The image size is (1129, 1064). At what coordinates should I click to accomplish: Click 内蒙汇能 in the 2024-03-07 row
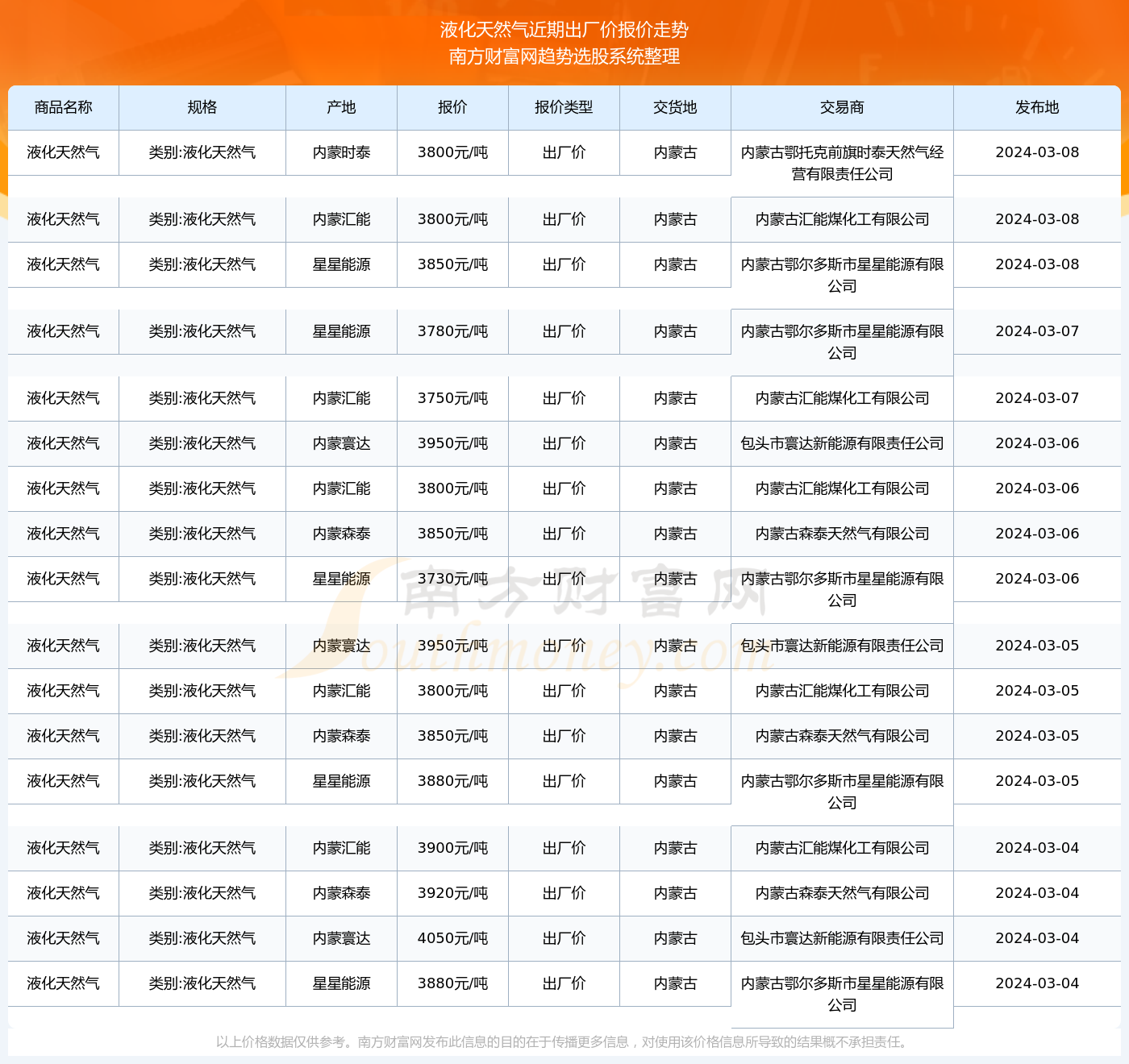point(342,398)
